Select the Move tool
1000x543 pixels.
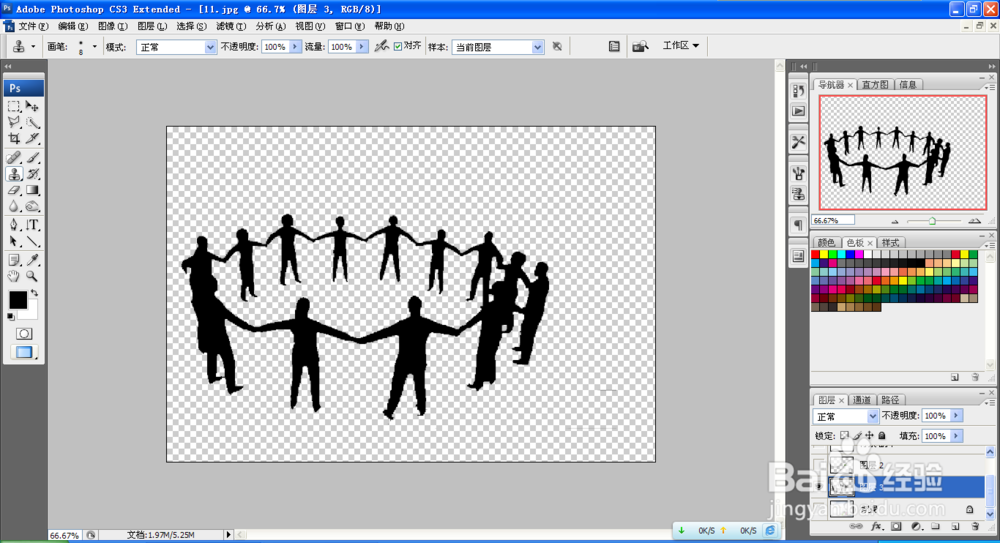point(33,107)
